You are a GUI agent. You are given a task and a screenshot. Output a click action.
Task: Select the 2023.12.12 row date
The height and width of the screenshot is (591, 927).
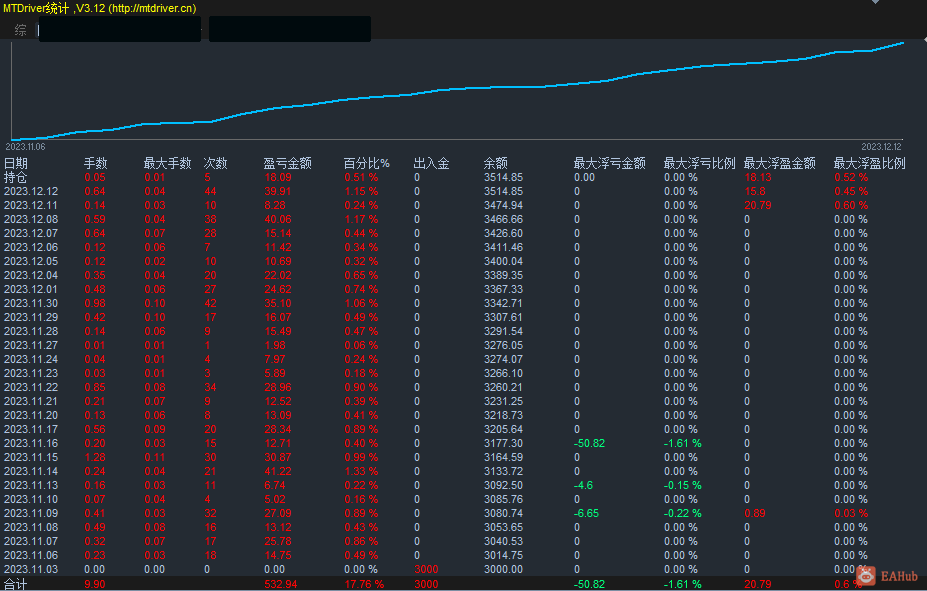coord(31,191)
